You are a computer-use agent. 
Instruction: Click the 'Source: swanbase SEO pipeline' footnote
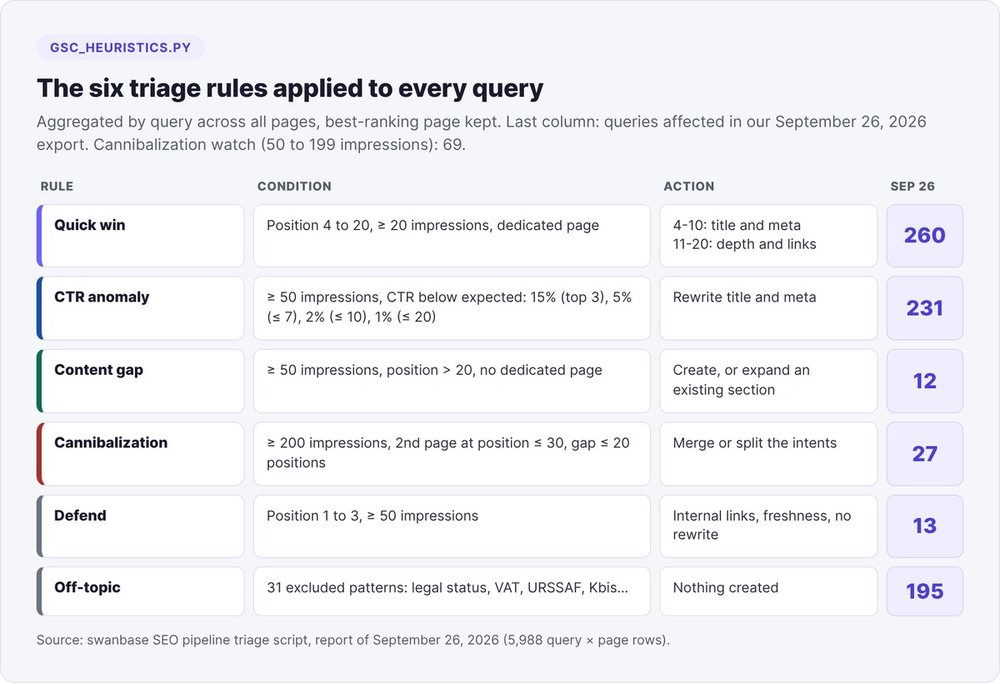(353, 639)
